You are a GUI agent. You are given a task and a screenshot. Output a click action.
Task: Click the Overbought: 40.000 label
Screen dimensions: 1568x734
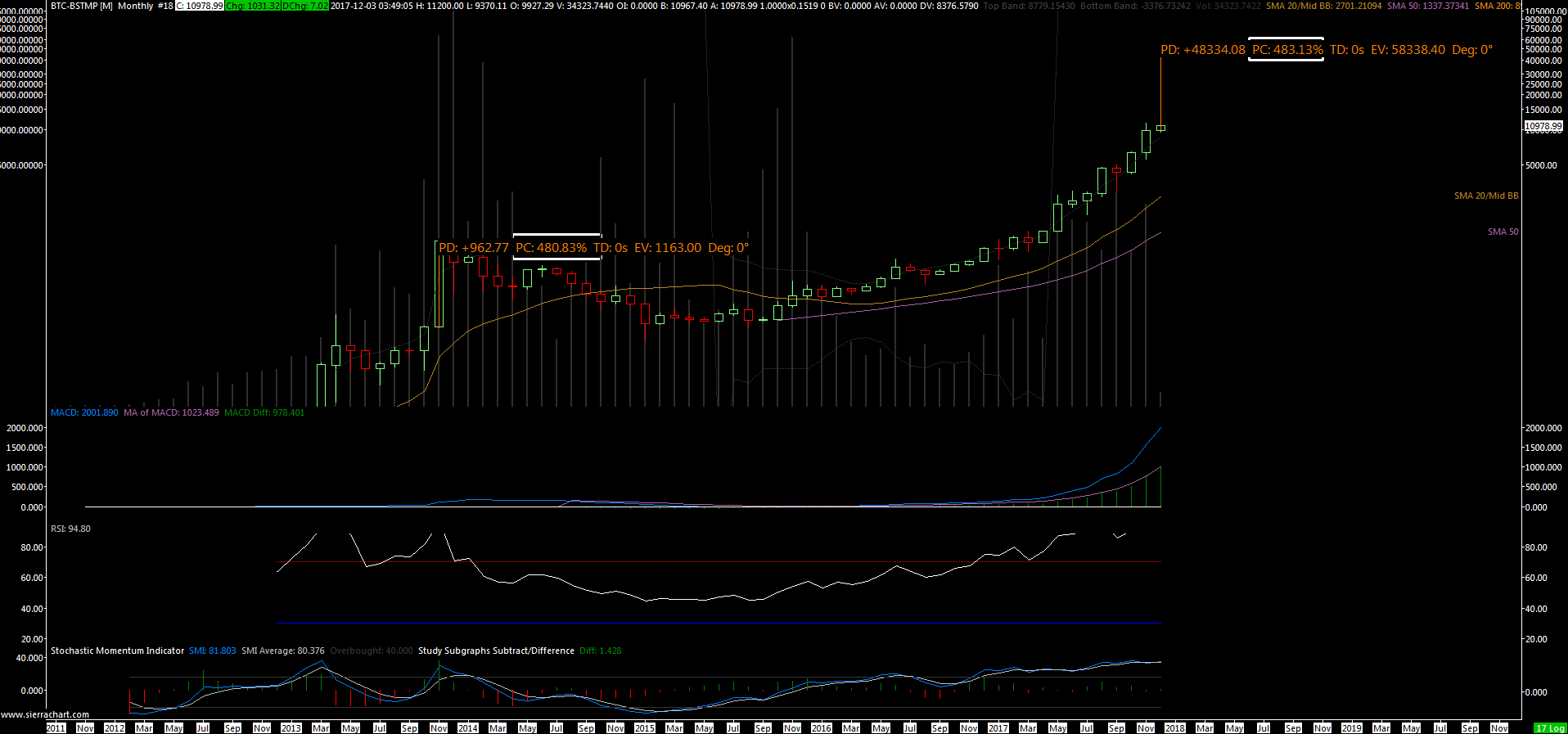372,651
